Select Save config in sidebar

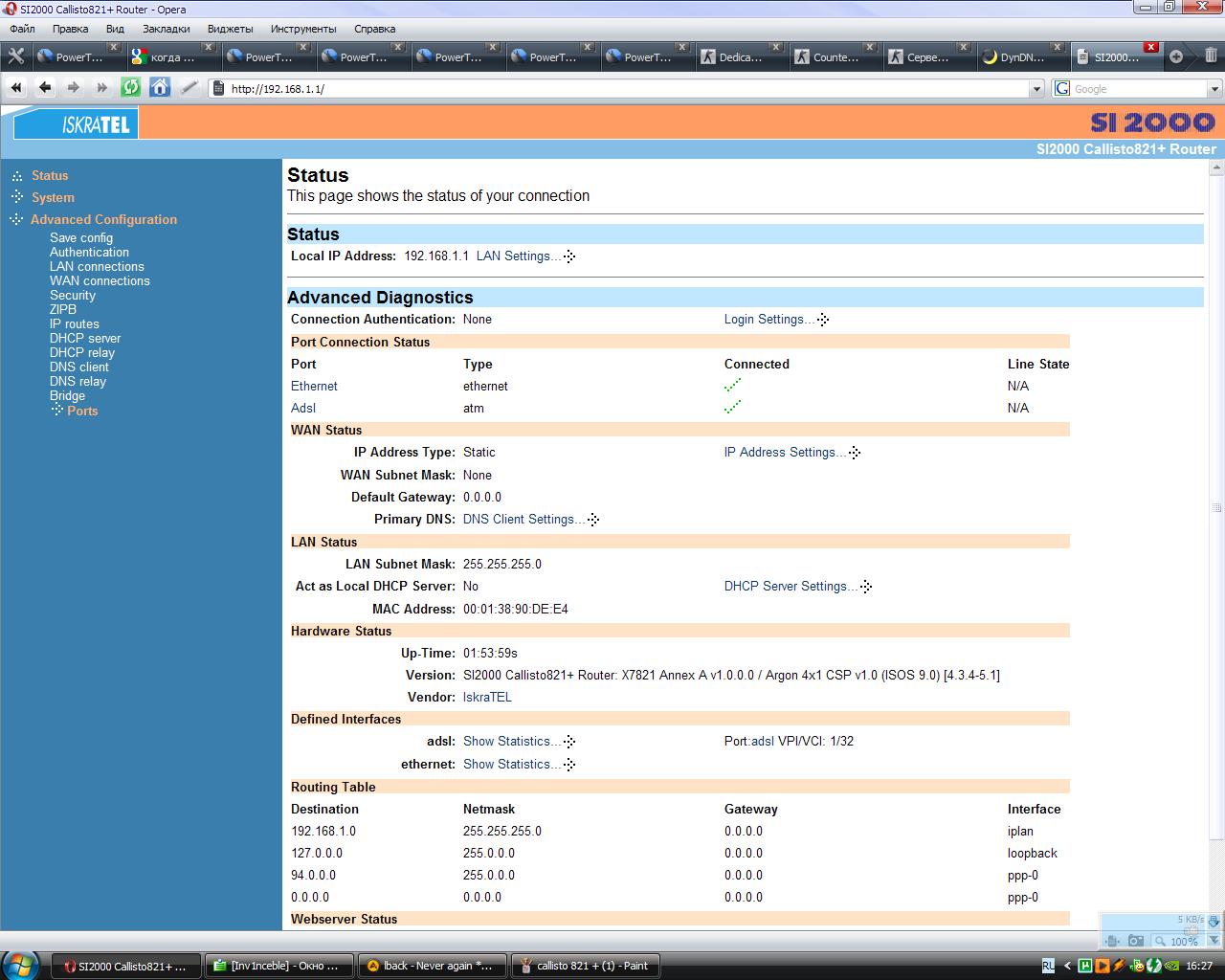point(81,237)
